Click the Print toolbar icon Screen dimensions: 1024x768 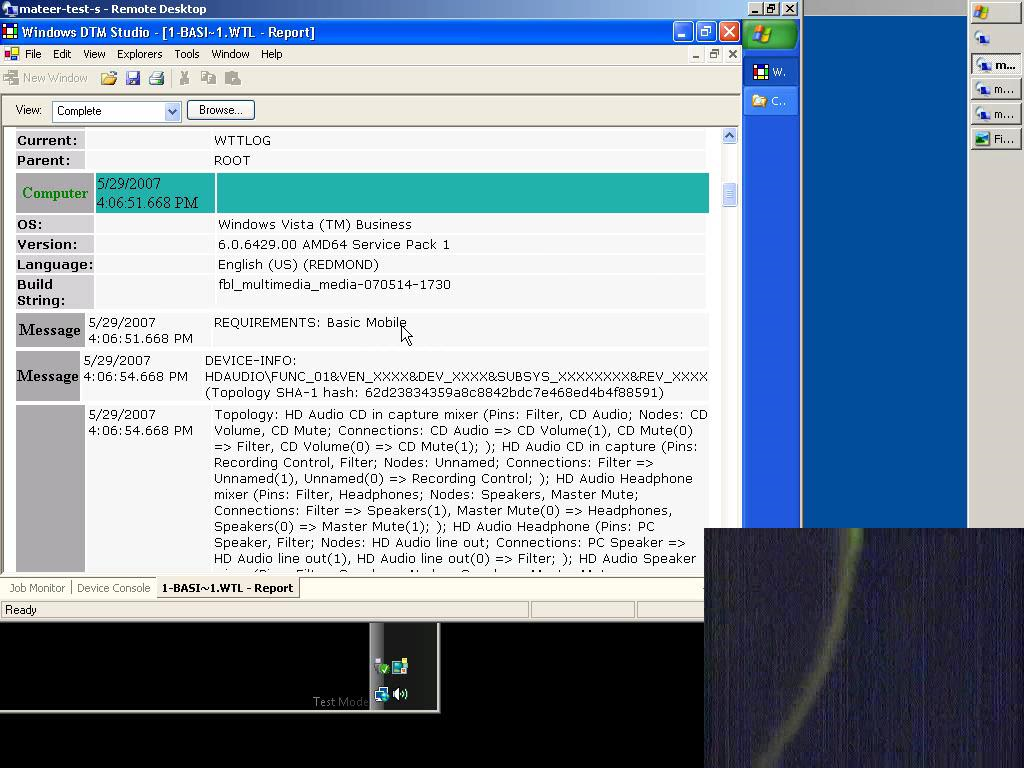pyautogui.click(x=156, y=78)
